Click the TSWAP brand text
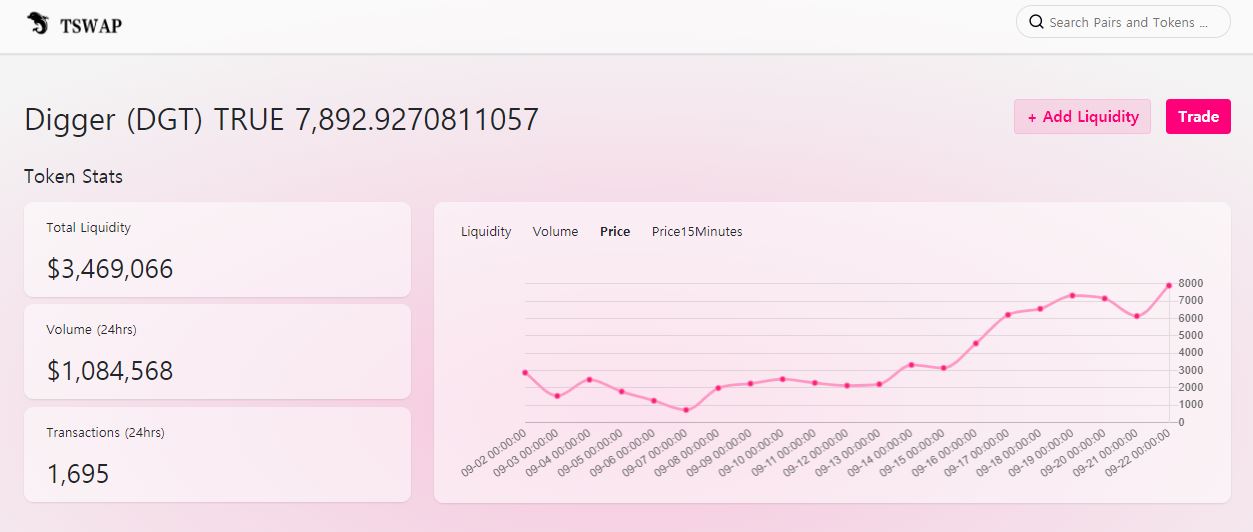Viewport: 1253px width, 532px height. 91,26
